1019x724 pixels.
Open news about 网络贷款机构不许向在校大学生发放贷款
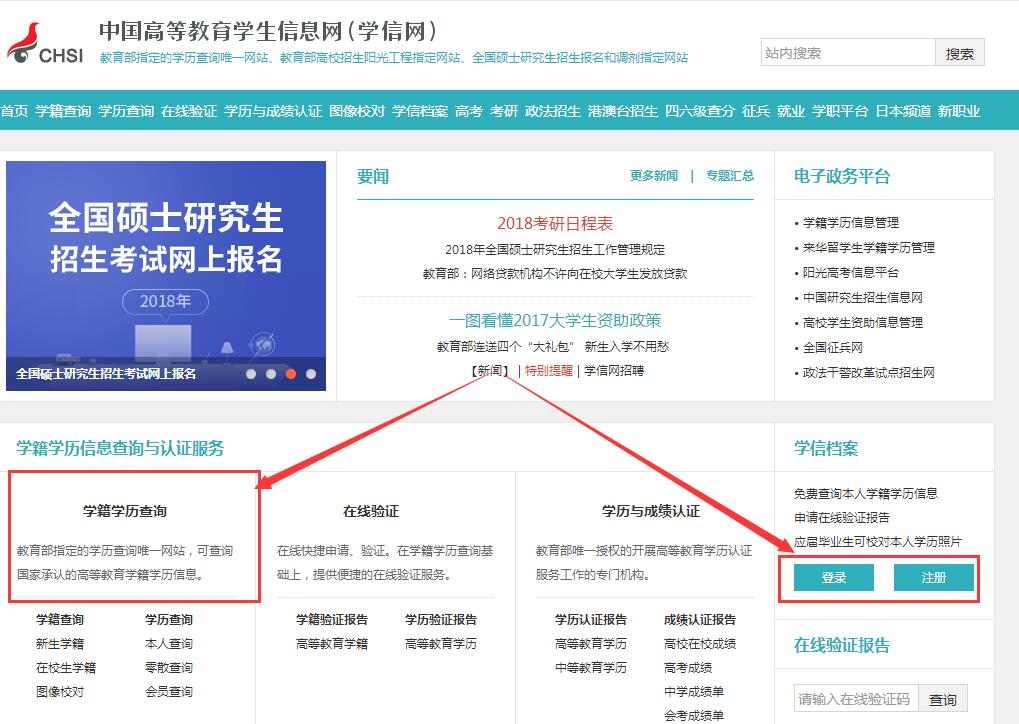[x=555, y=274]
